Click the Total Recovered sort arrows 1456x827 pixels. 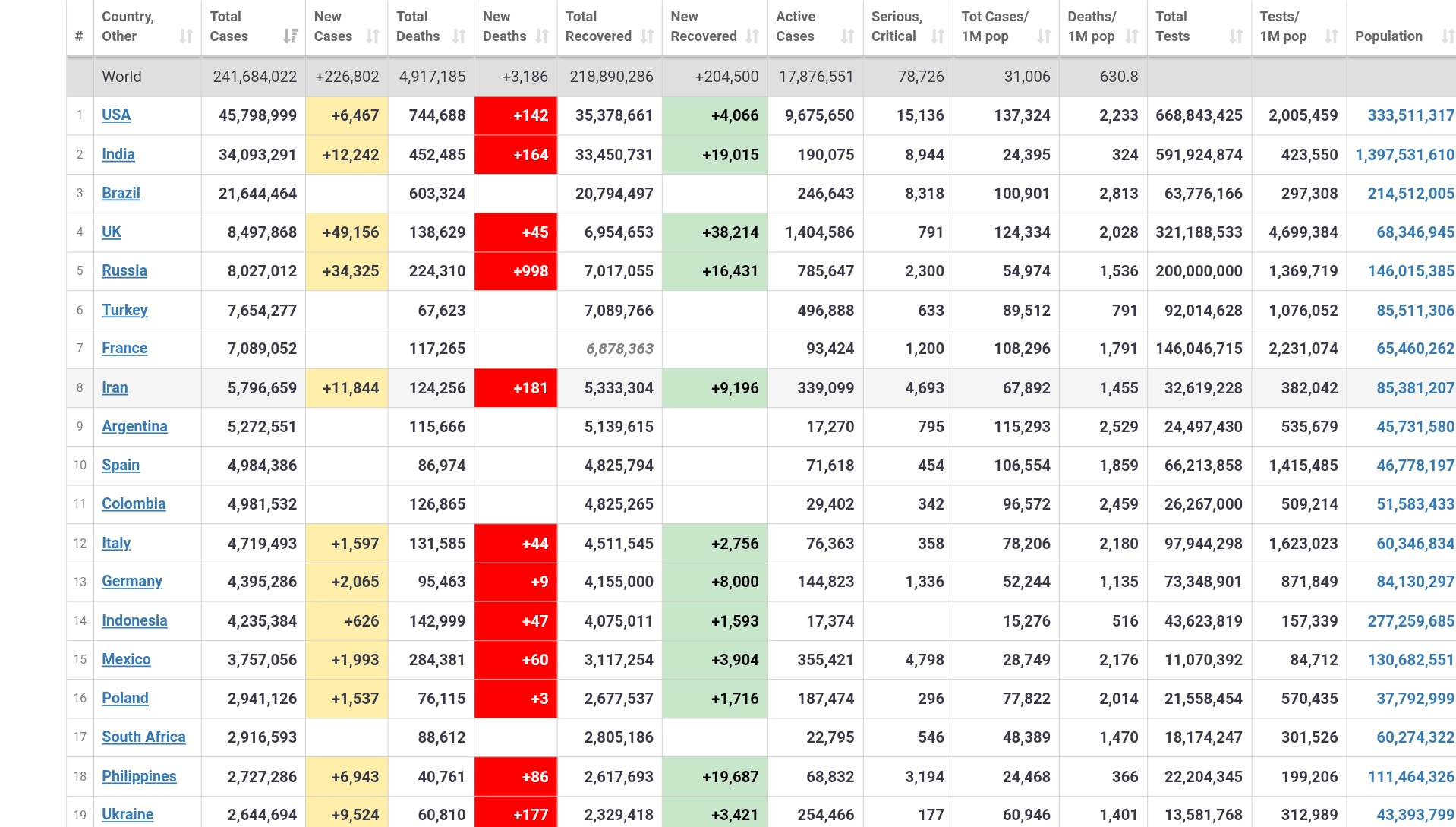click(x=648, y=36)
